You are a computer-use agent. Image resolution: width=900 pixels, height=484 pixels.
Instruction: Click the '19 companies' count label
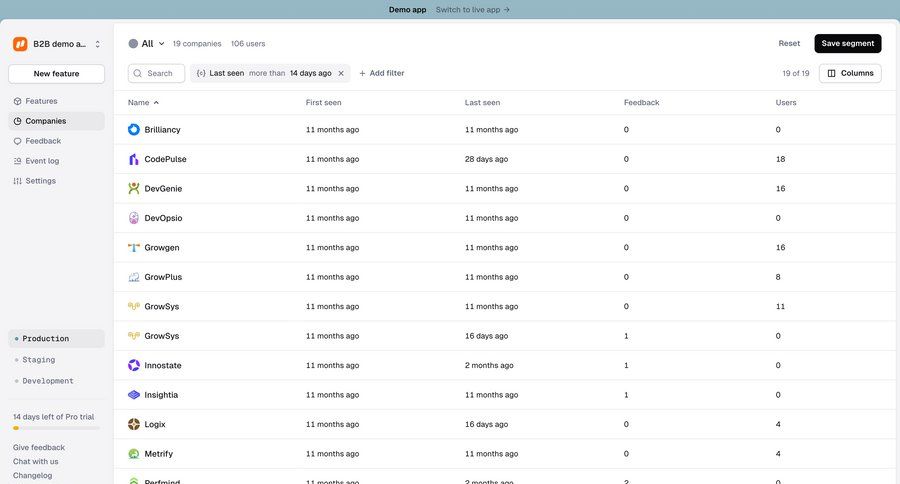tap(197, 44)
